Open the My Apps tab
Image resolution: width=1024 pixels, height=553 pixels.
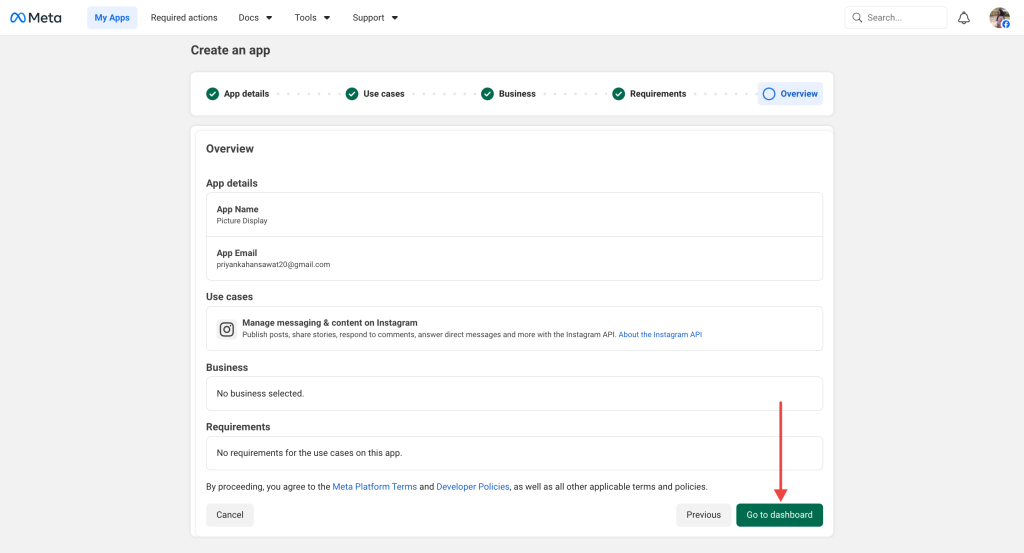click(112, 18)
